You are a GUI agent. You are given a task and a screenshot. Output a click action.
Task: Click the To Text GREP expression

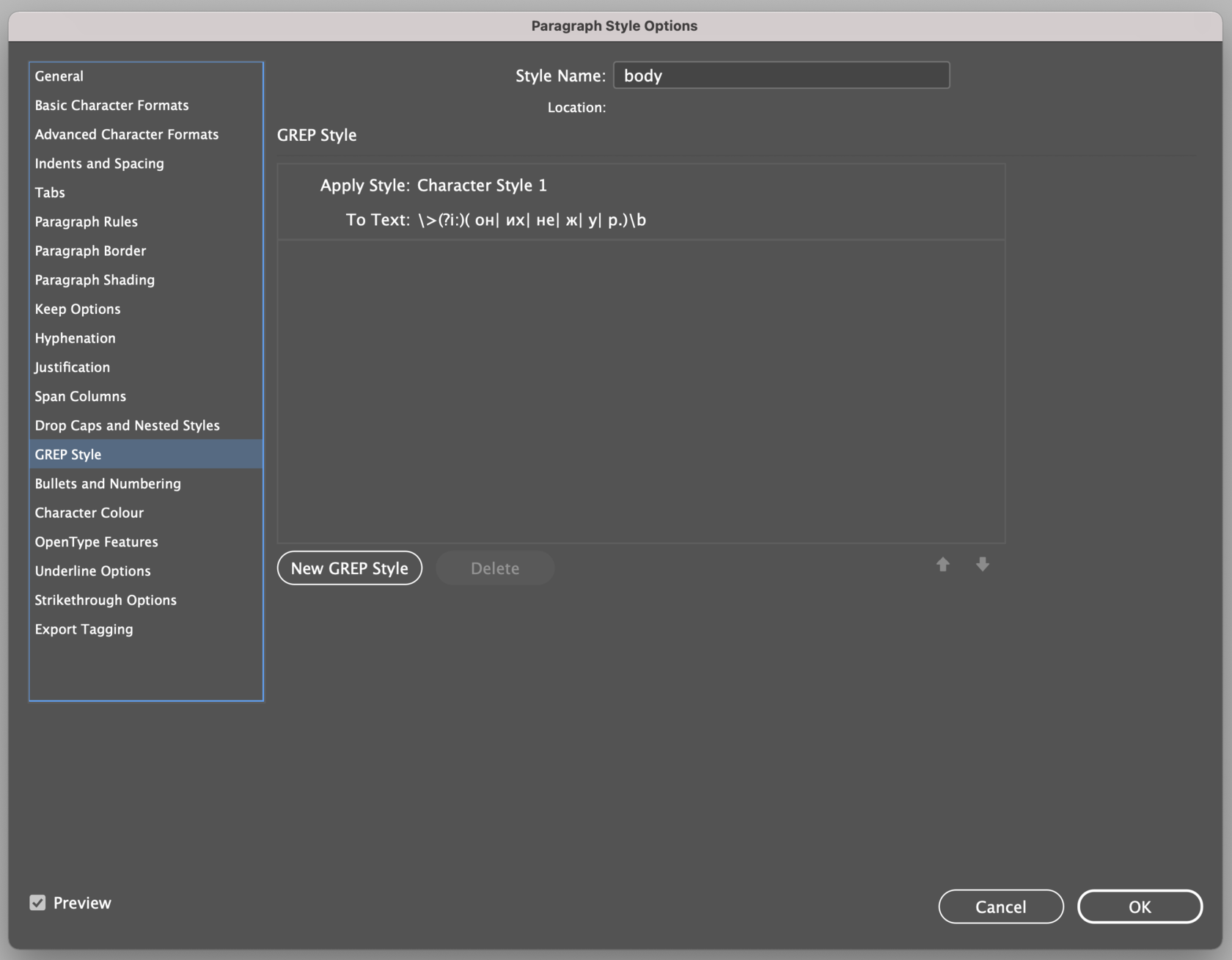tap(532, 220)
